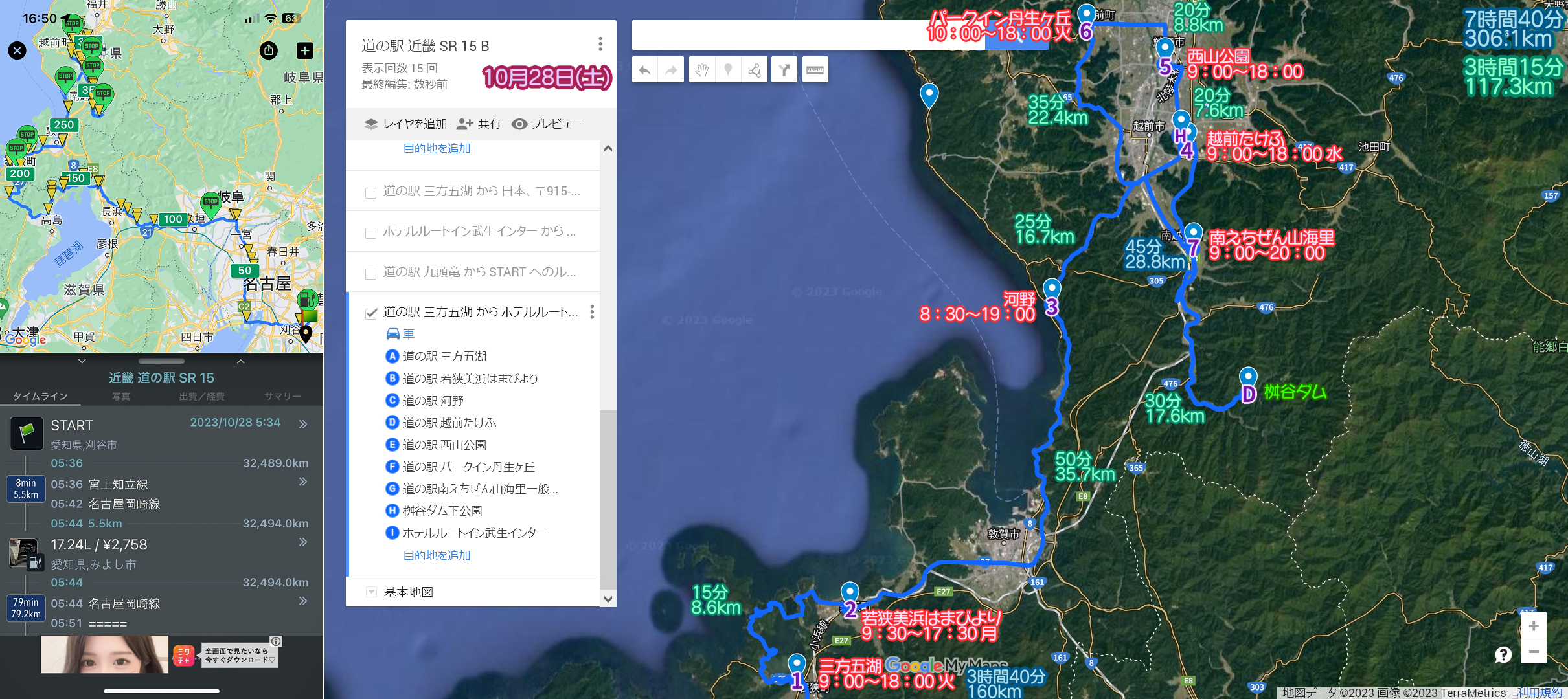This screenshot has width=1568, height=699.
Task: Close the phone map view
Action: pos(17,50)
